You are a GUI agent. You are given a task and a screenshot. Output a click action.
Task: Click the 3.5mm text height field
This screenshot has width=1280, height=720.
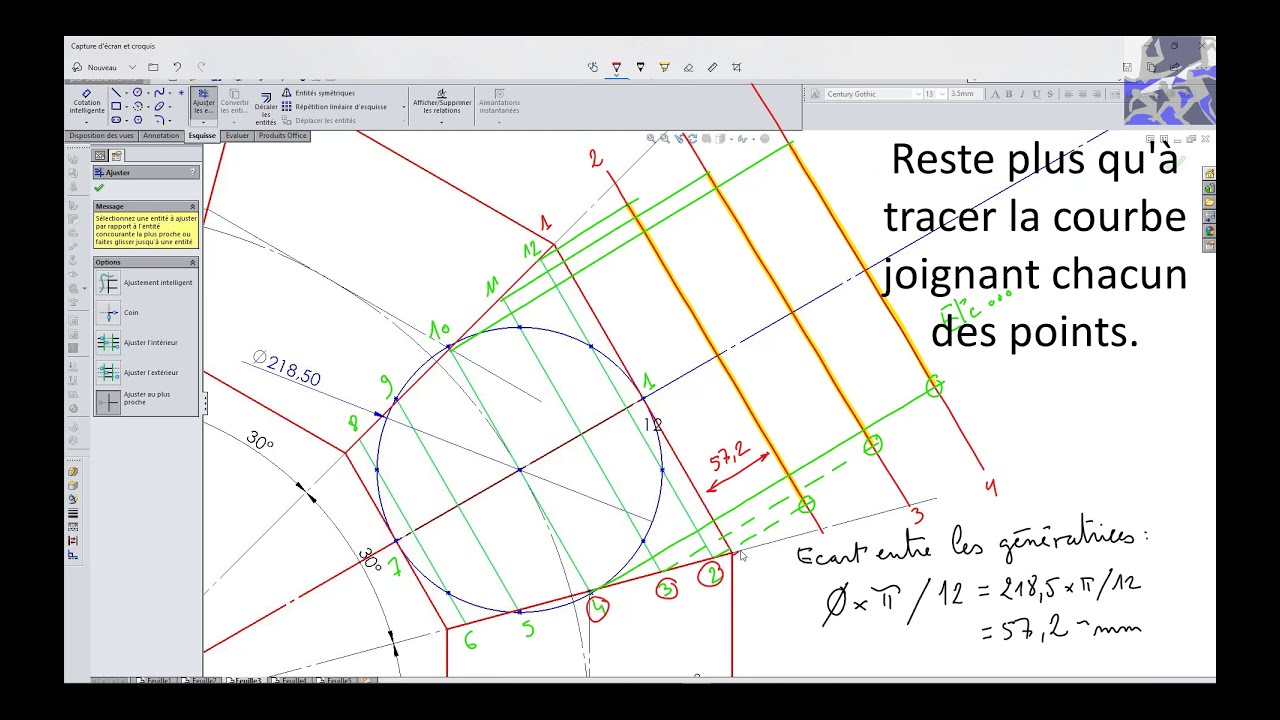tap(965, 94)
